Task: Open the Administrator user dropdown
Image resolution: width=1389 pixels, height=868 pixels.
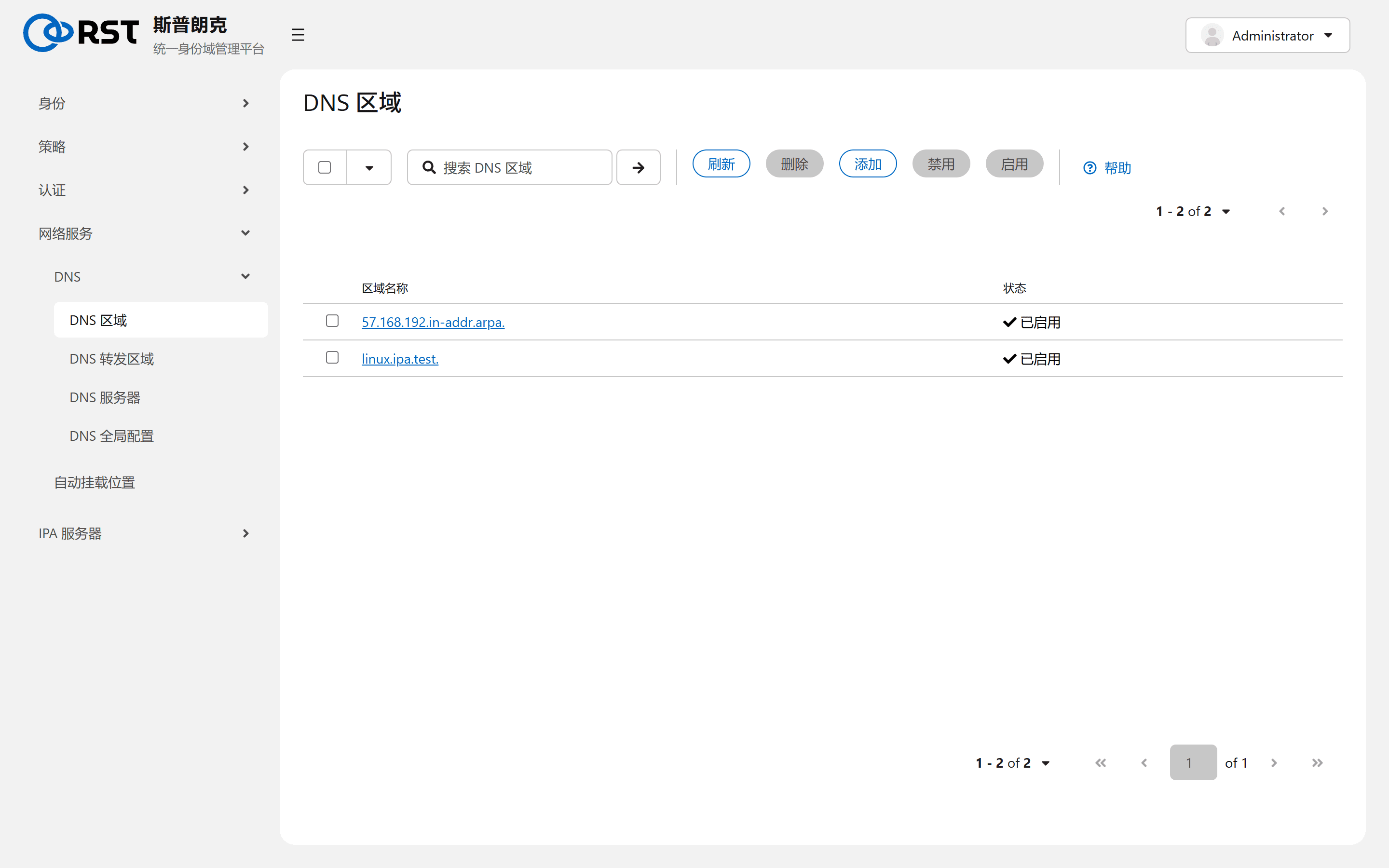Action: (x=1267, y=36)
